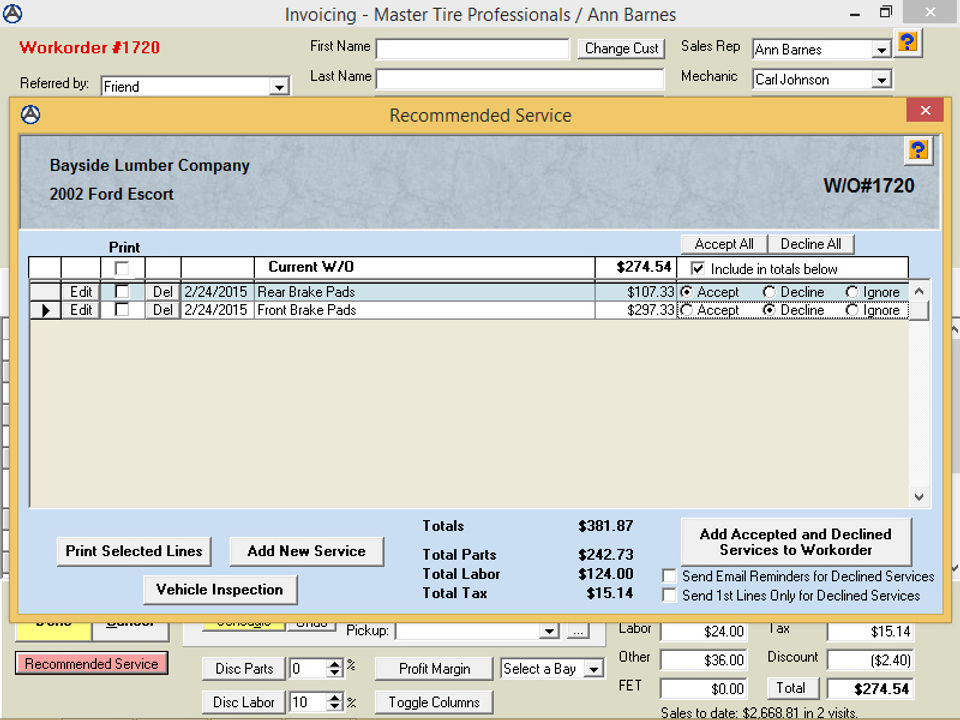Close the Recommended Service dialog
The width and height of the screenshot is (960, 720).
point(925,110)
